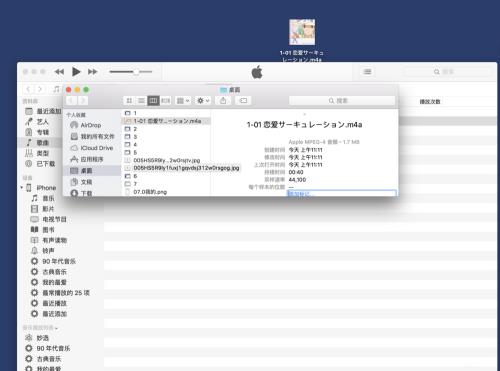The height and width of the screenshot is (371, 500).
Task: Open the iTunes Up Next list icon
Action: (367, 72)
